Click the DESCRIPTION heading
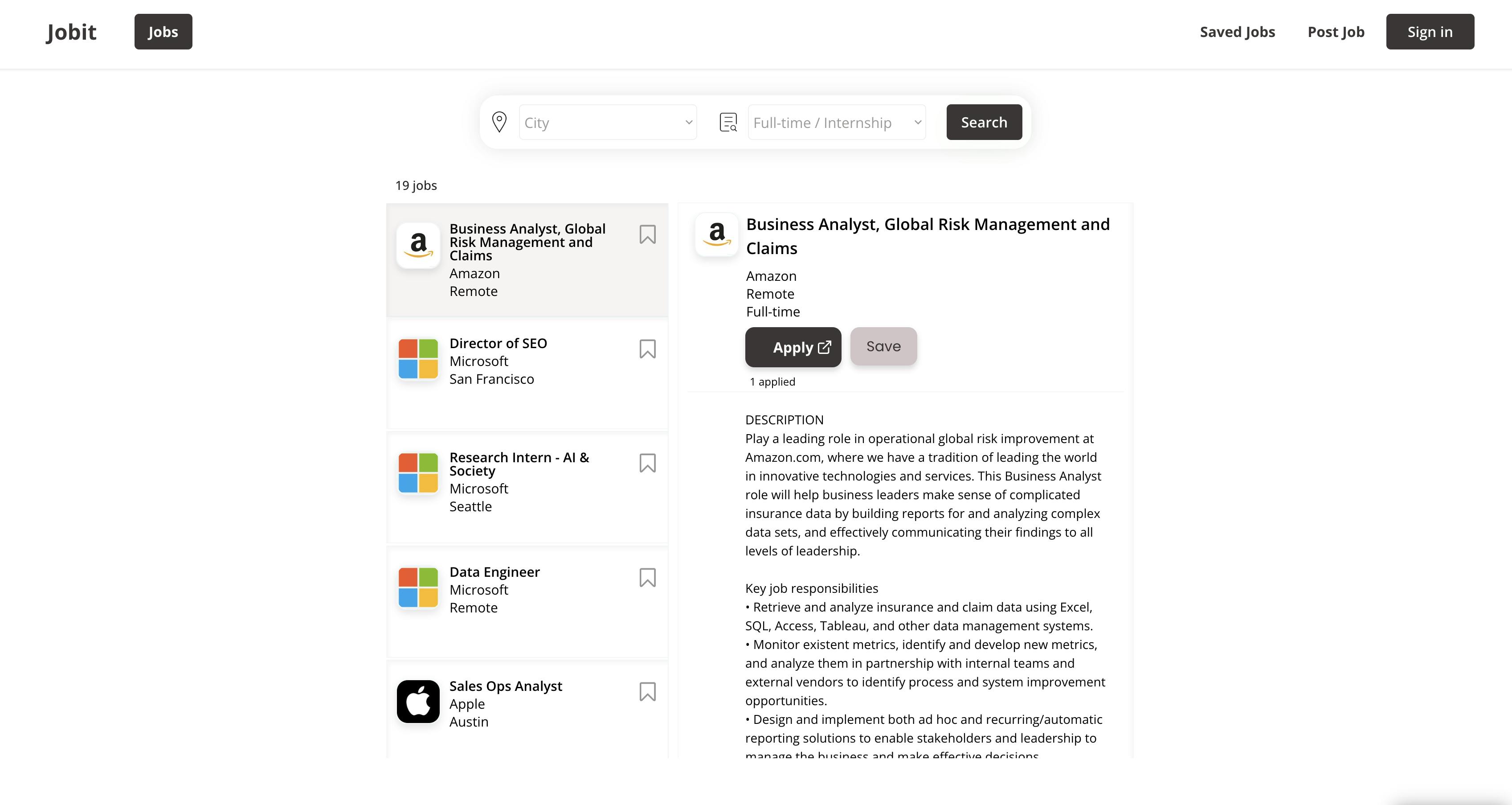The width and height of the screenshot is (1512, 805). point(784,420)
